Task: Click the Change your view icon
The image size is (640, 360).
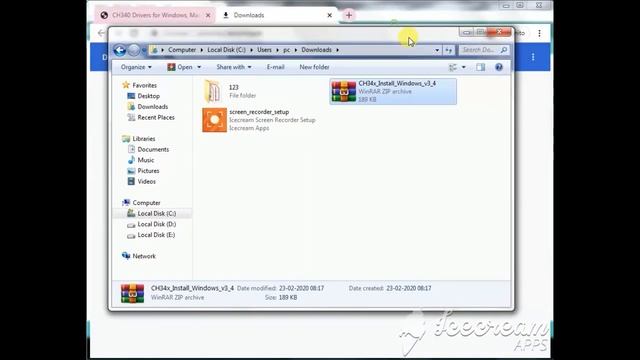Action: 453,67
